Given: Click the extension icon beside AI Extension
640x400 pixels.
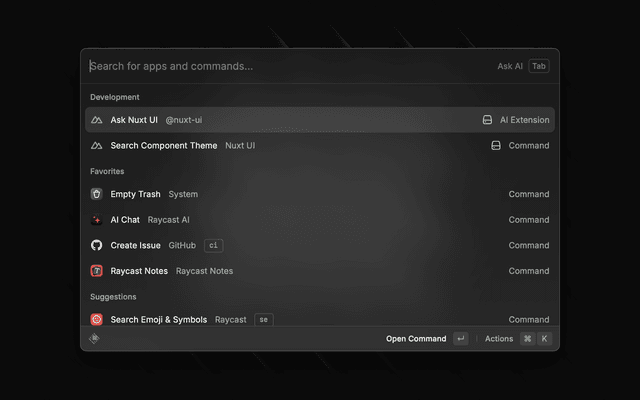Looking at the screenshot, I should click(x=487, y=120).
